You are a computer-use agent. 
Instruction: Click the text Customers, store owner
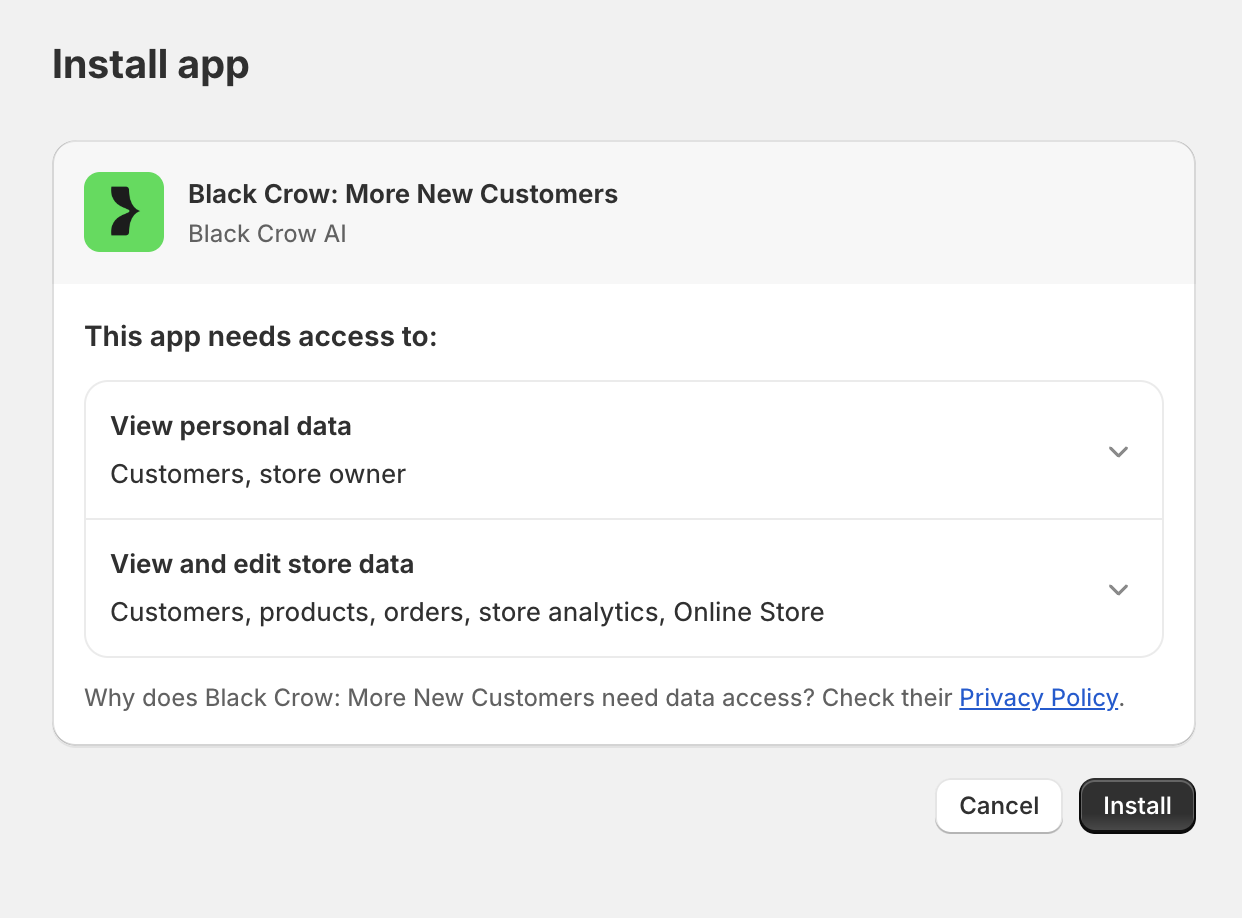258,473
